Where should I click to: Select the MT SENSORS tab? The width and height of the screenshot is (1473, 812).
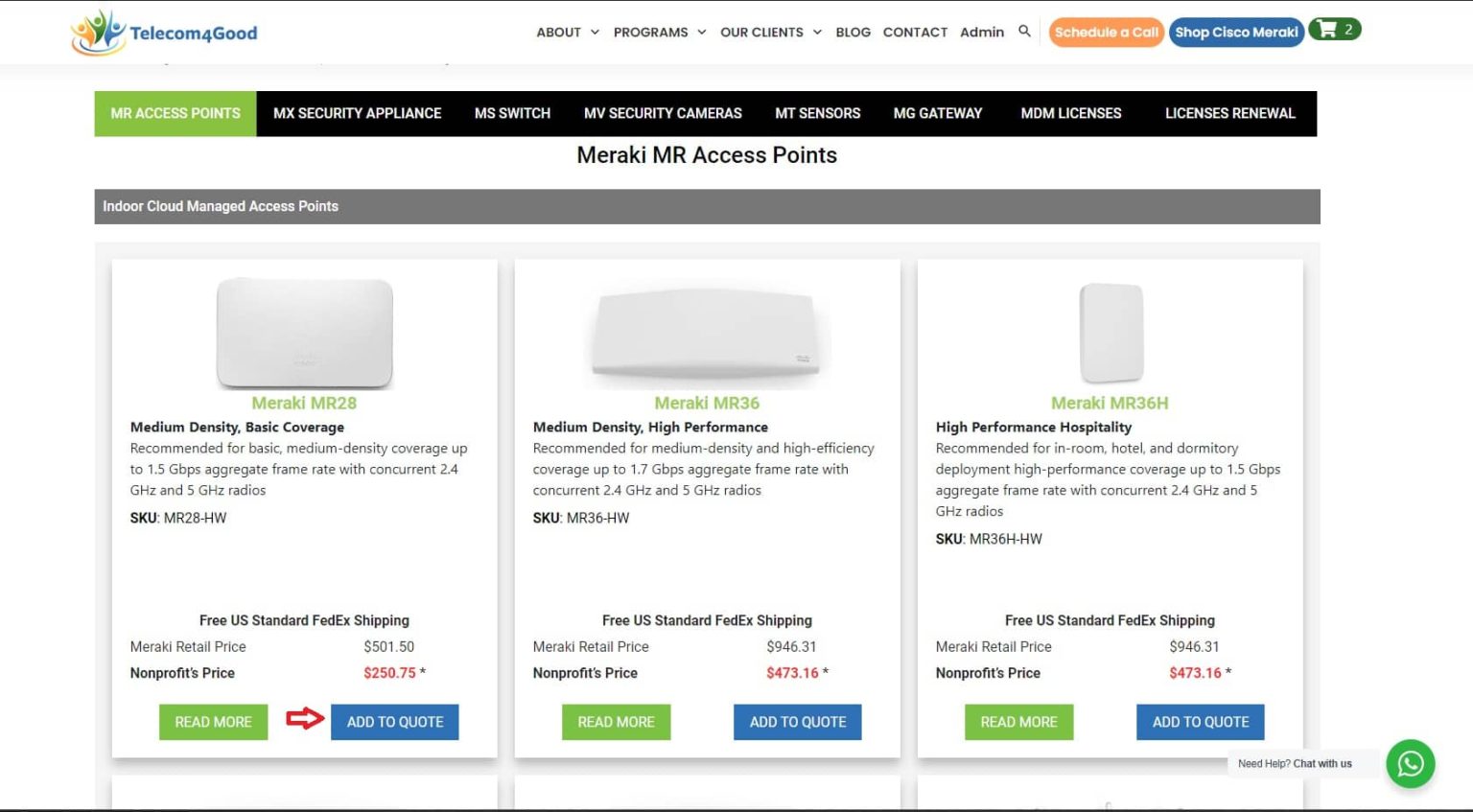[817, 113]
